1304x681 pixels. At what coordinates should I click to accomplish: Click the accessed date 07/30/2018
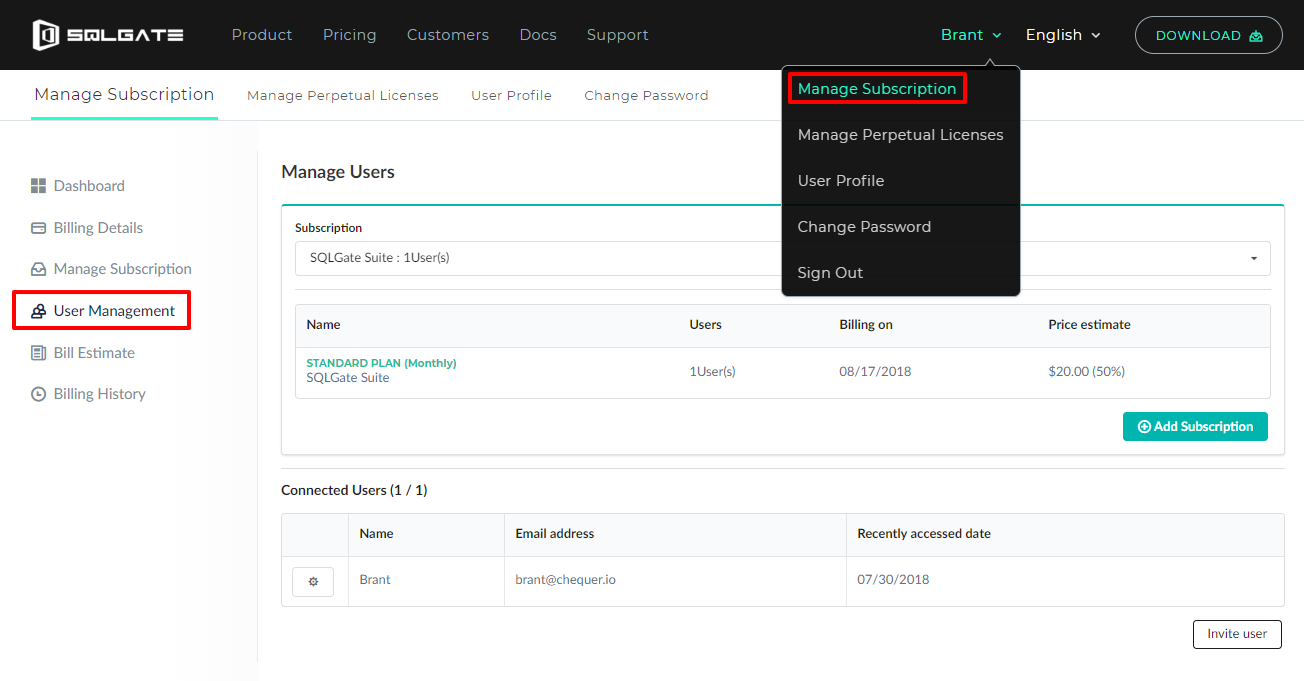click(893, 580)
